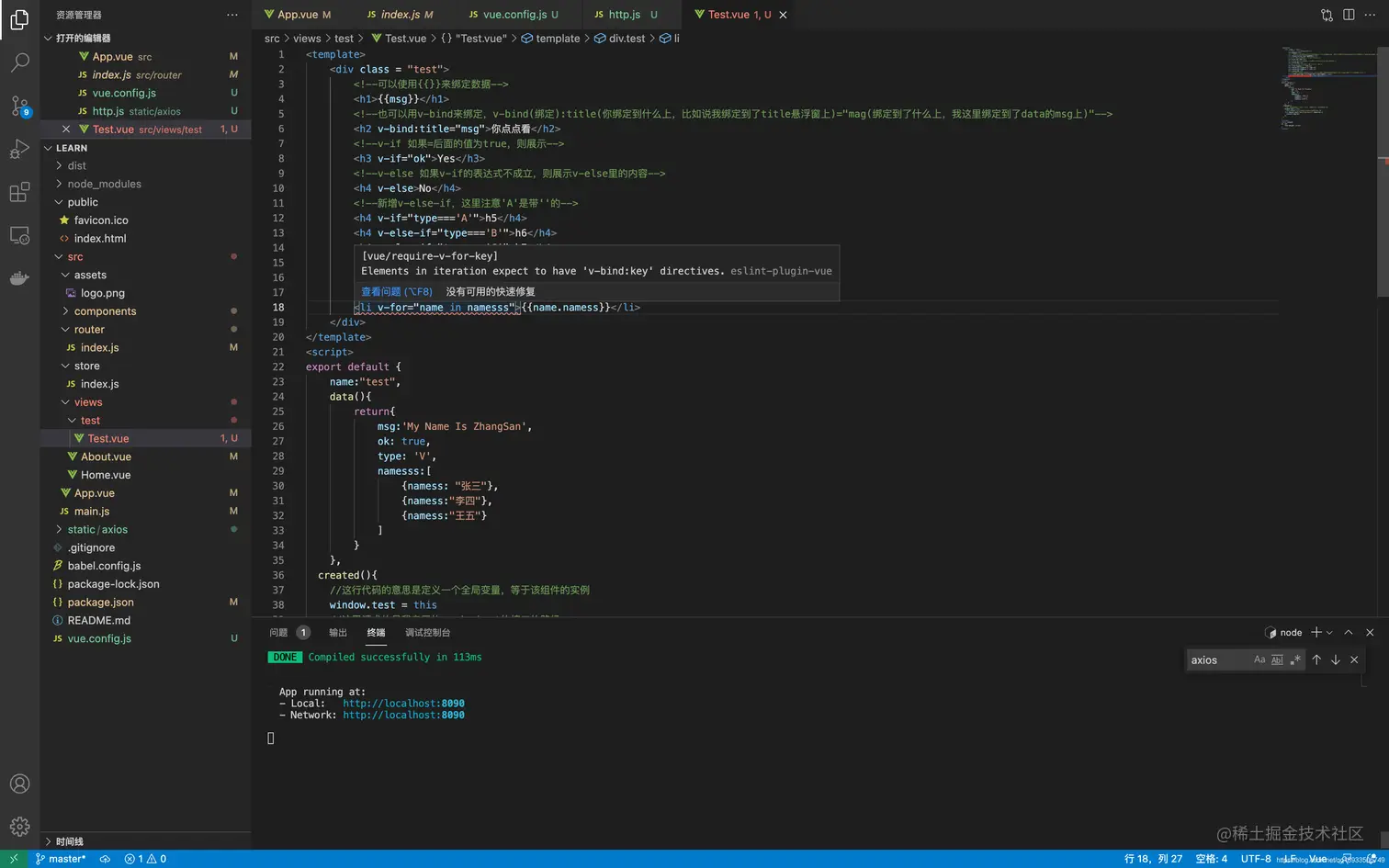Close Test.vue in the open editors list
Screen dimensions: 1389x868
66,130
